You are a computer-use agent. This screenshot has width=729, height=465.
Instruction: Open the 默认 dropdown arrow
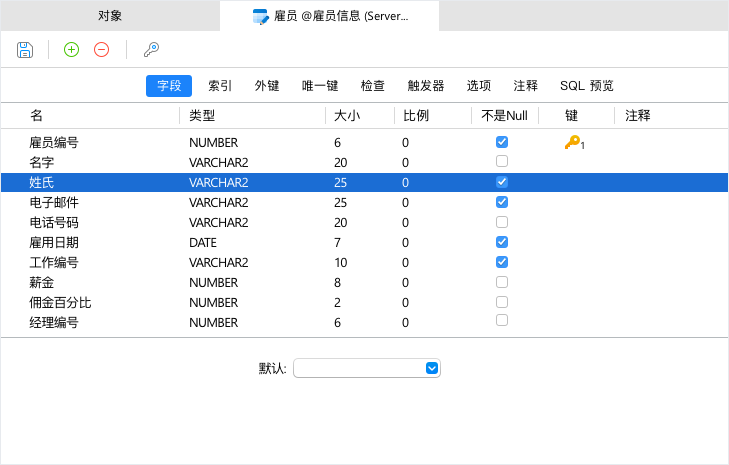[432, 368]
